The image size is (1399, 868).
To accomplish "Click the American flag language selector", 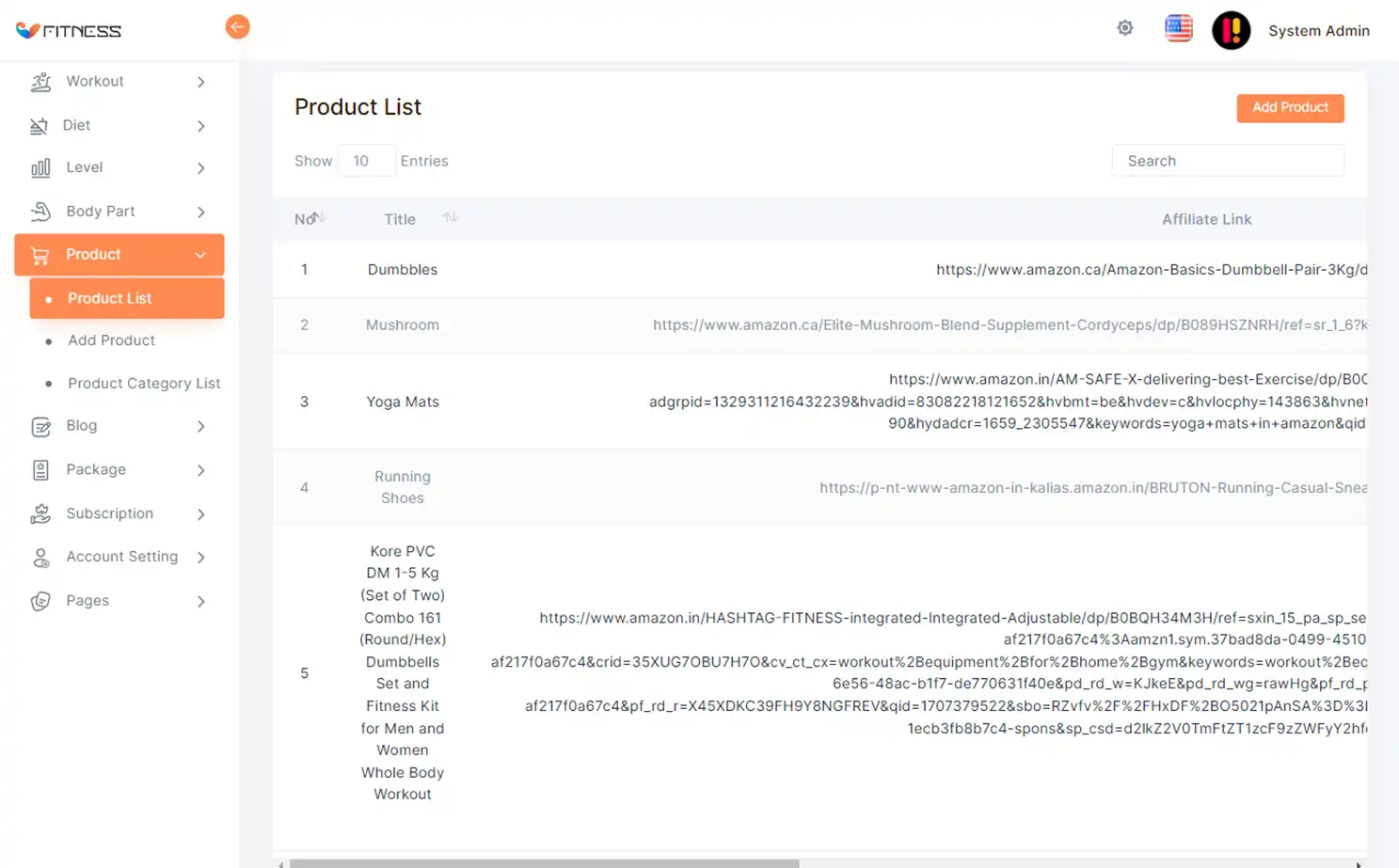I will [1178, 28].
